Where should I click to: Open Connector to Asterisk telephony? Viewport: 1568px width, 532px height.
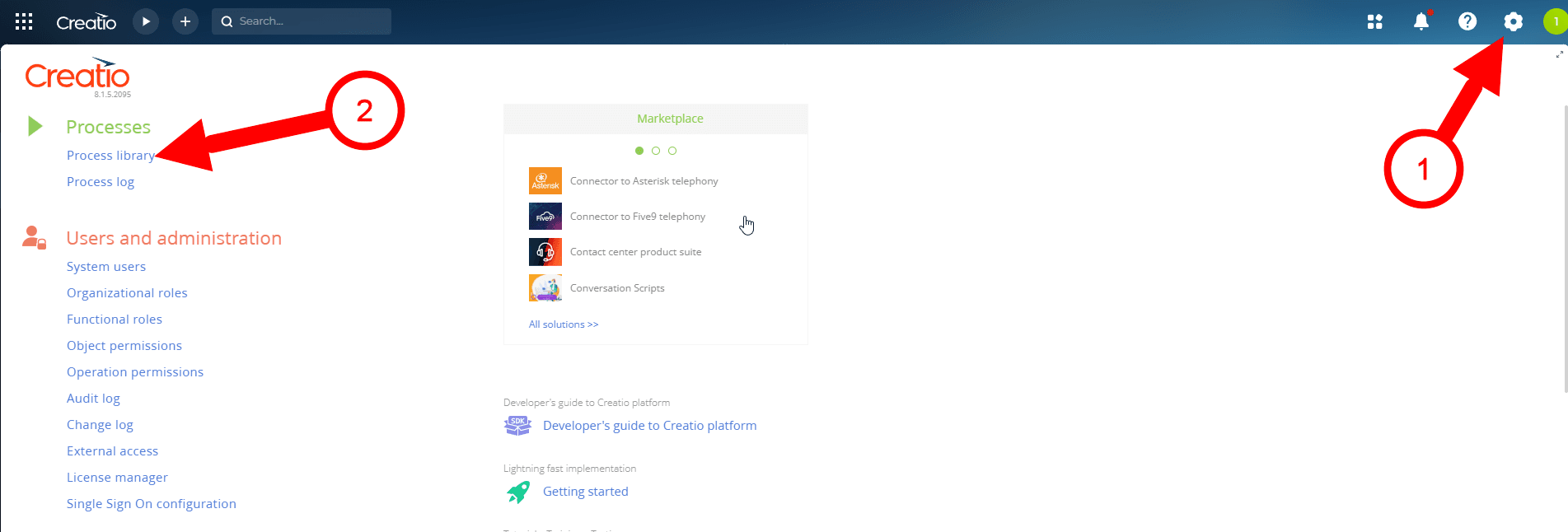point(644,181)
